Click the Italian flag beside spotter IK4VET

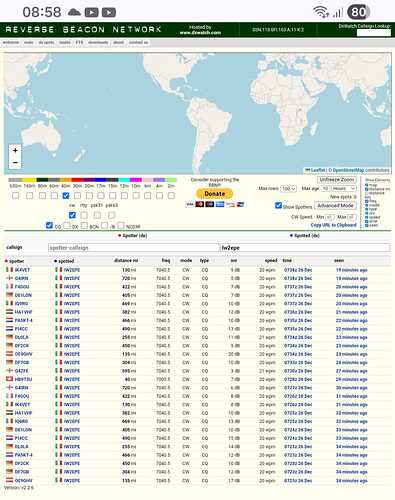click(x=9, y=269)
